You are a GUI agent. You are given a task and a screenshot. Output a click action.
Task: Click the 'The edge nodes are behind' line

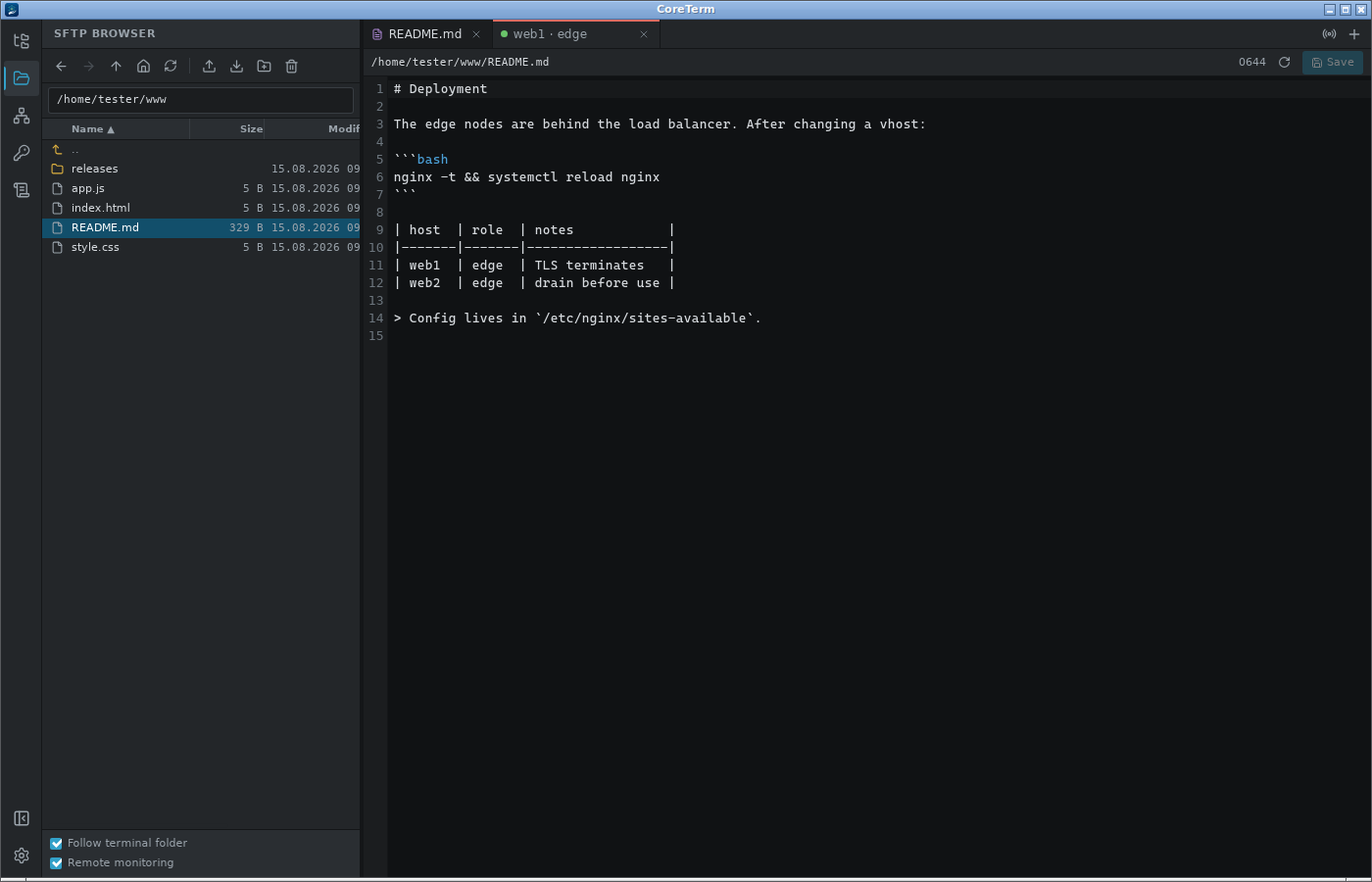click(x=660, y=124)
